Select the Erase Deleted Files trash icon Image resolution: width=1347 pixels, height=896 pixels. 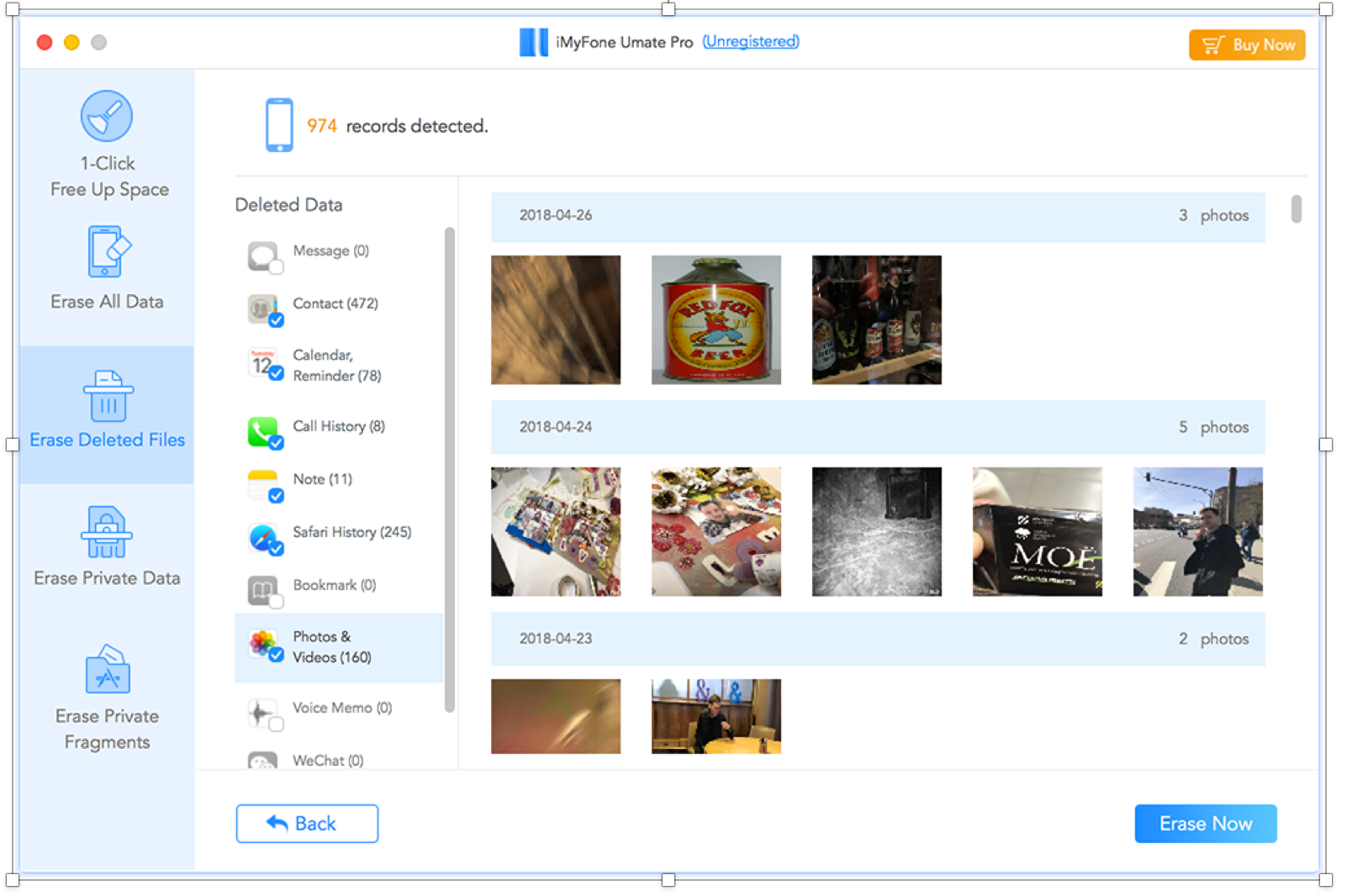108,396
